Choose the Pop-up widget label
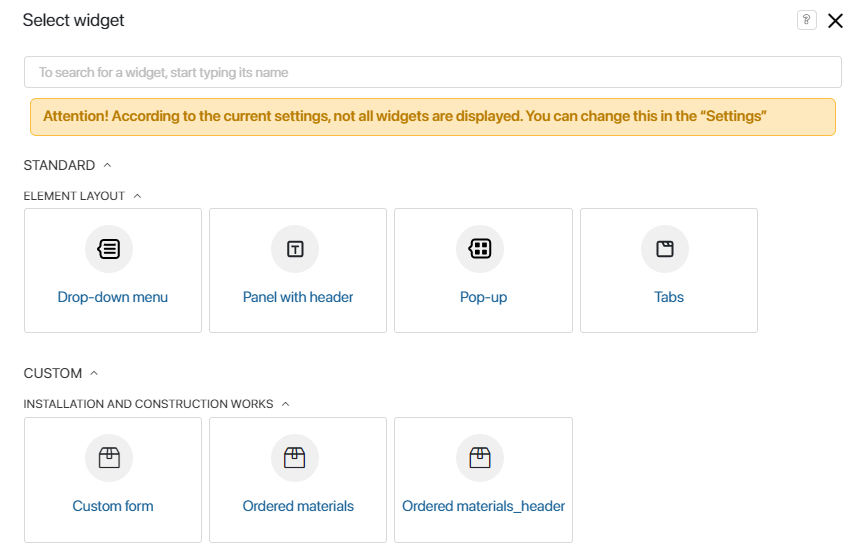 pyautogui.click(x=483, y=297)
